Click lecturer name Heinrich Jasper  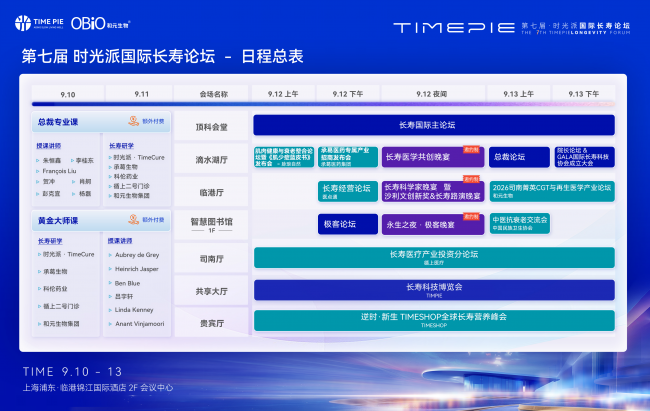136,269
